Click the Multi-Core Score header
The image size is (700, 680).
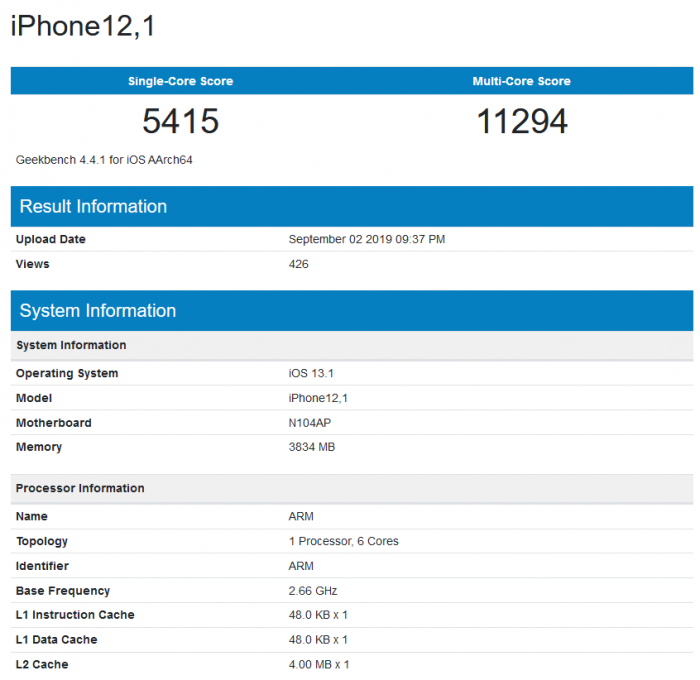click(x=521, y=81)
